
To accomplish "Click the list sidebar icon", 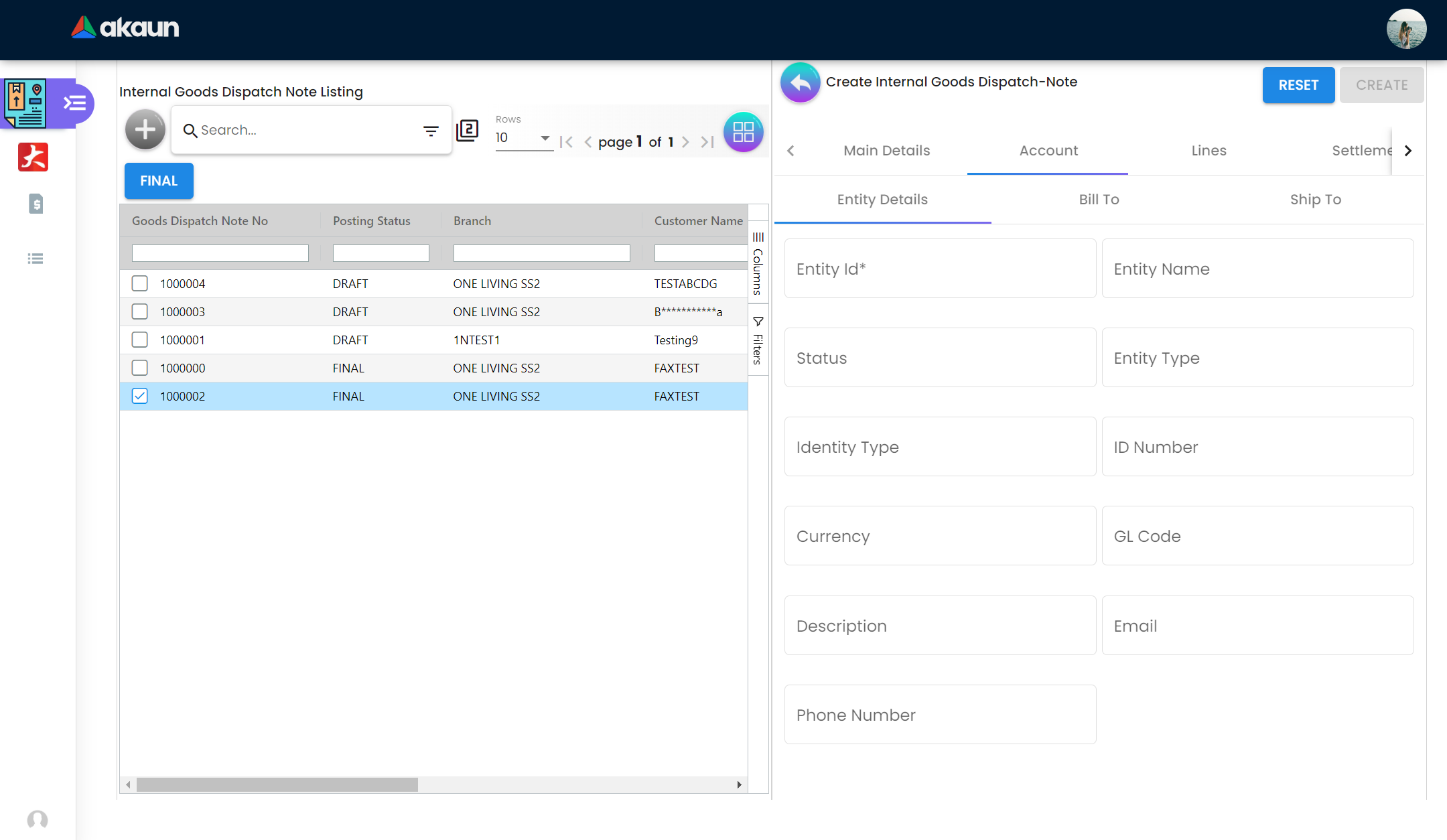I will 36,259.
